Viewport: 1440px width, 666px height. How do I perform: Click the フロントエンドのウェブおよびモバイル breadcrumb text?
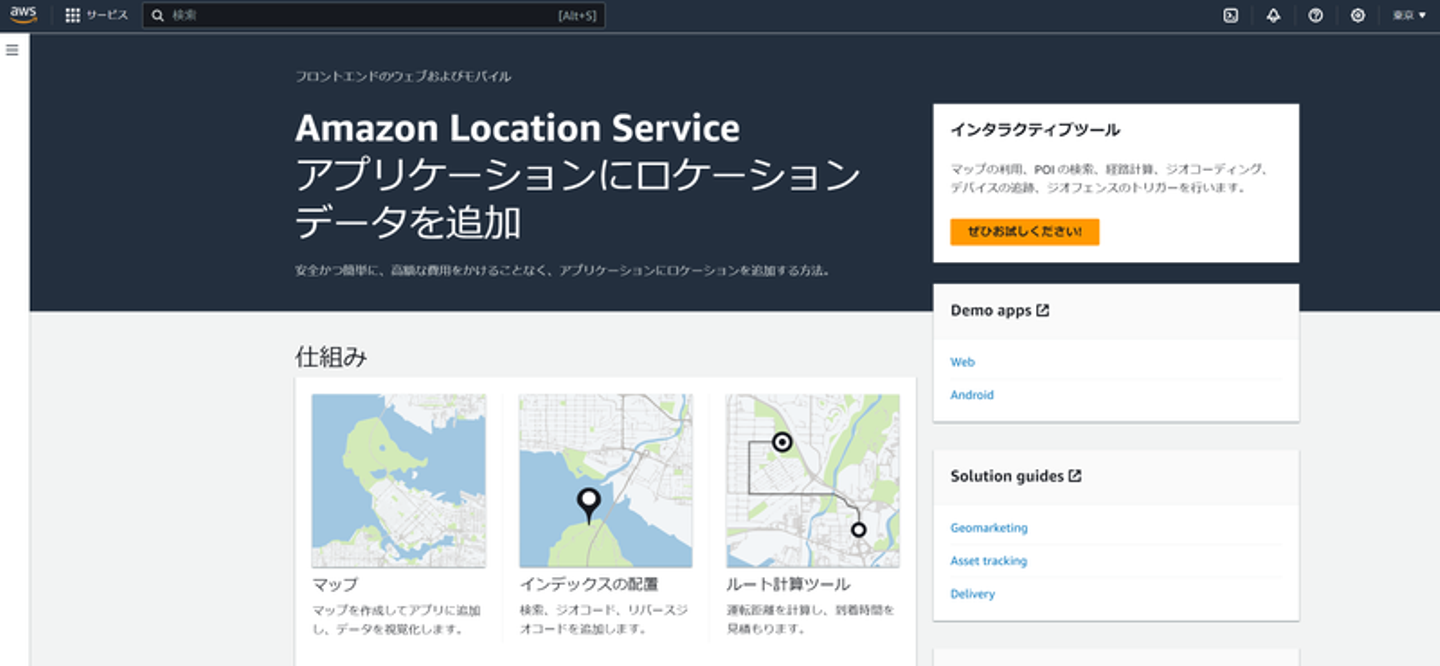pos(403,76)
